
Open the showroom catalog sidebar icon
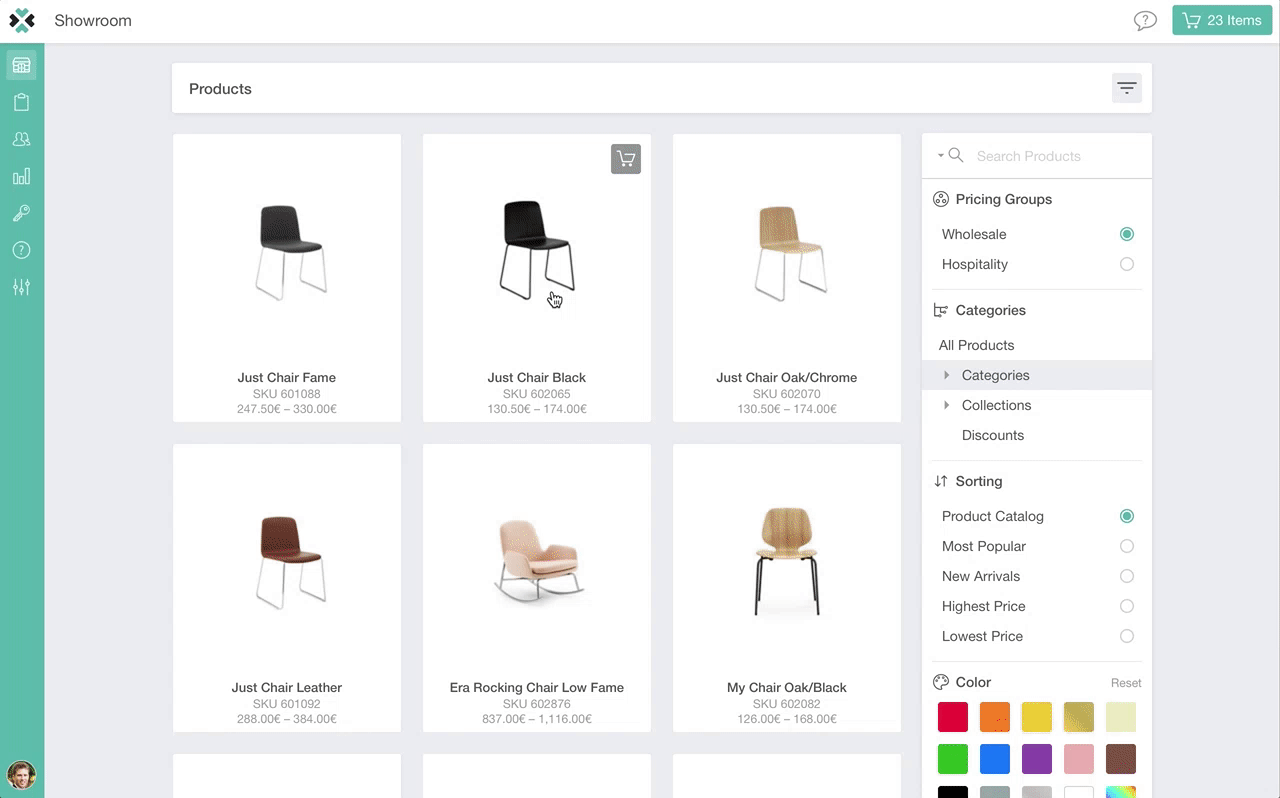[21, 66]
